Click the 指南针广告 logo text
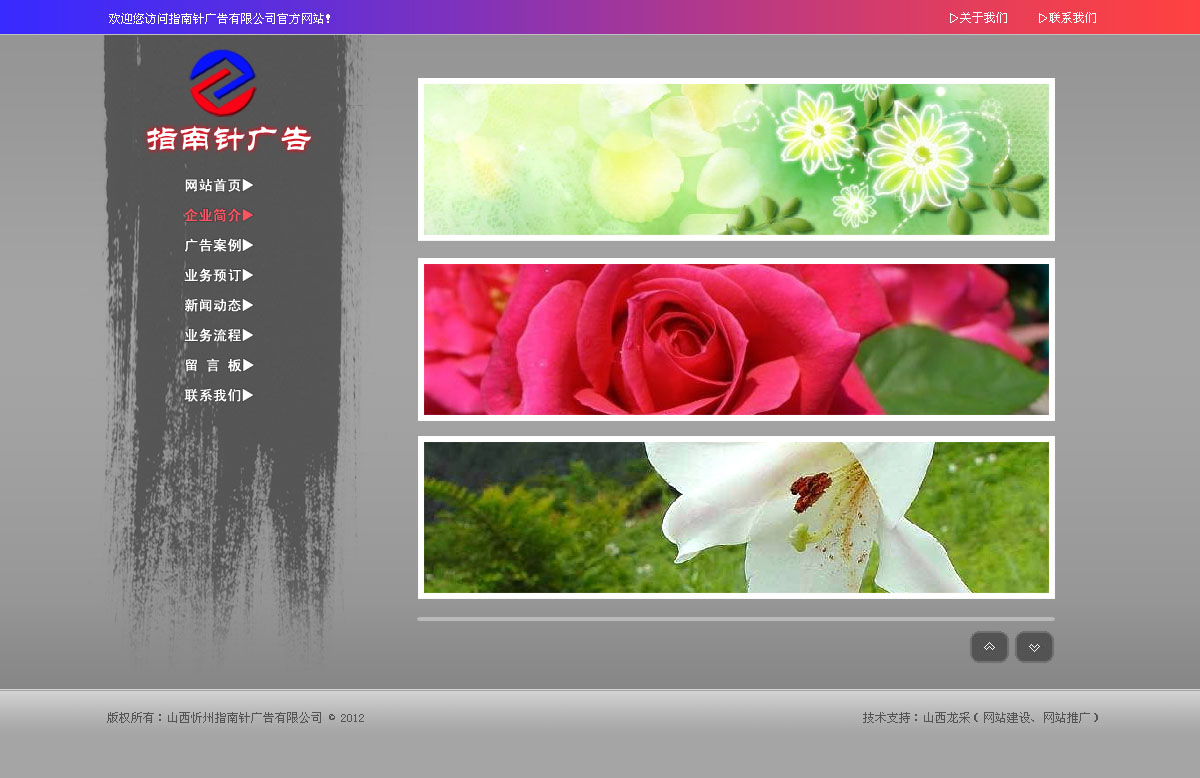The height and width of the screenshot is (778, 1200). tap(229, 139)
